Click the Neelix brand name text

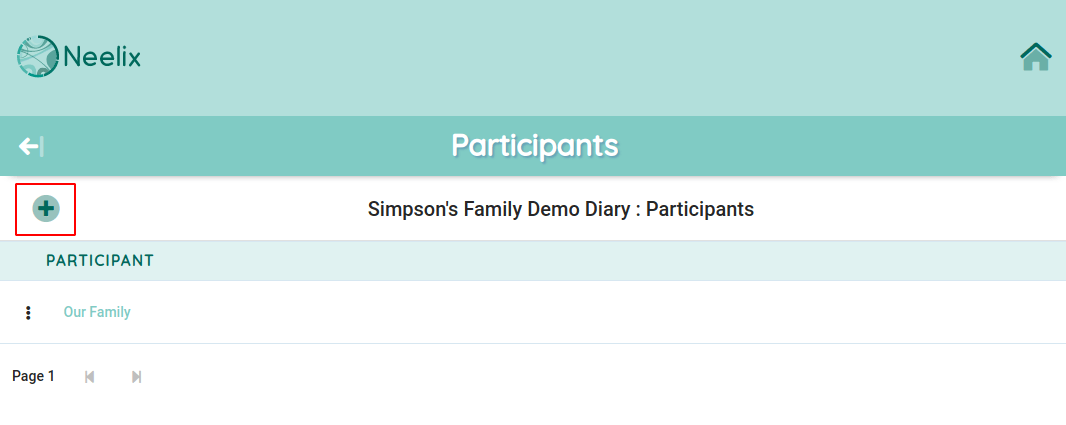tap(102, 58)
